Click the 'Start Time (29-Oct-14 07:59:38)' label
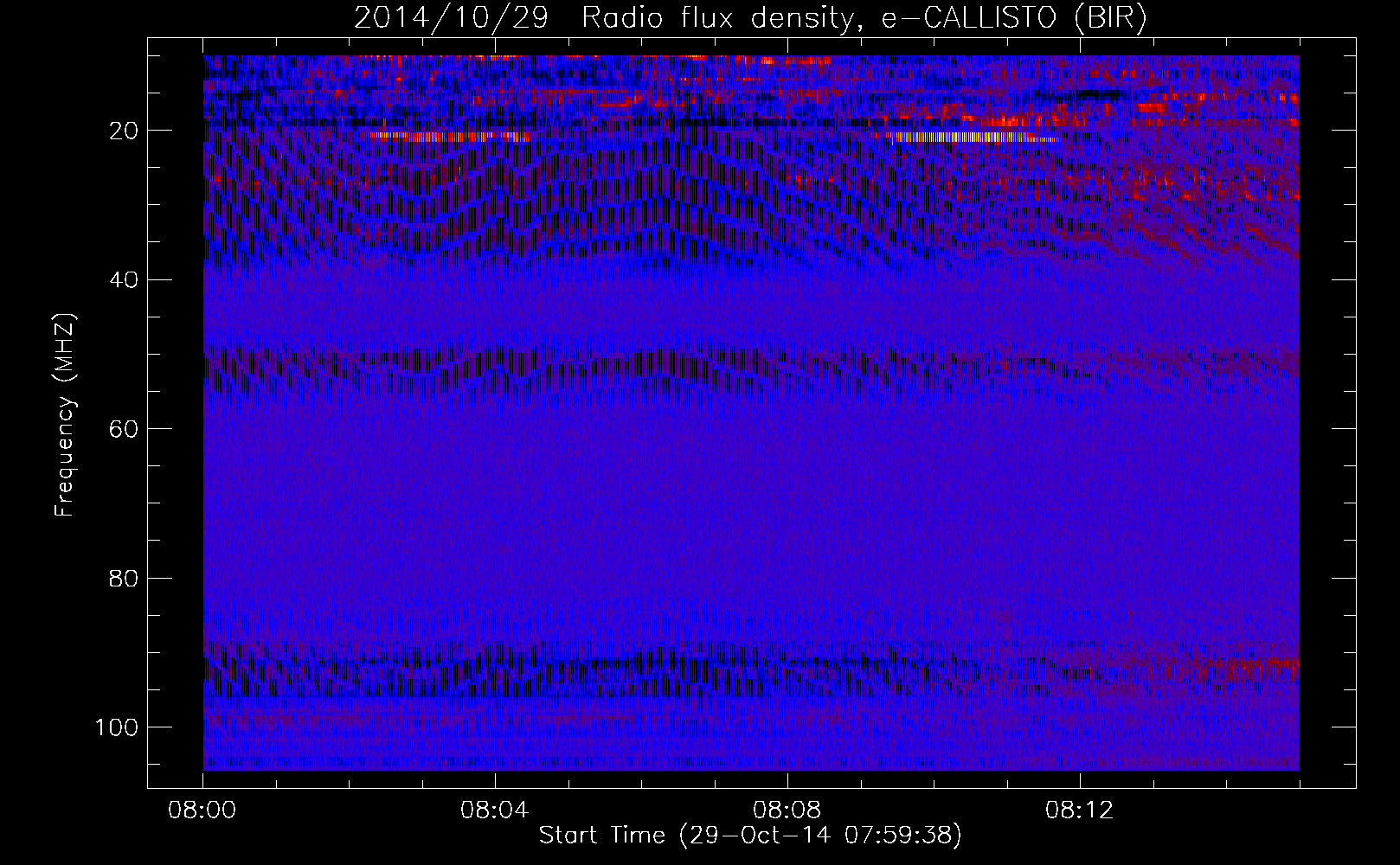Image resolution: width=1400 pixels, height=865 pixels. pos(750,836)
